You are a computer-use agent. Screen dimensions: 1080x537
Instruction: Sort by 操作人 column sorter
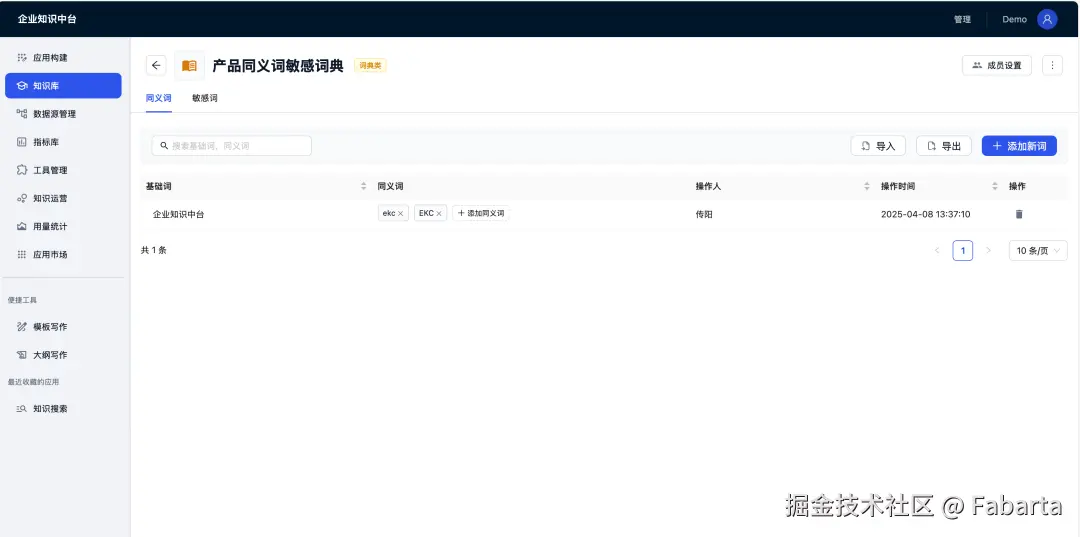[x=867, y=187]
